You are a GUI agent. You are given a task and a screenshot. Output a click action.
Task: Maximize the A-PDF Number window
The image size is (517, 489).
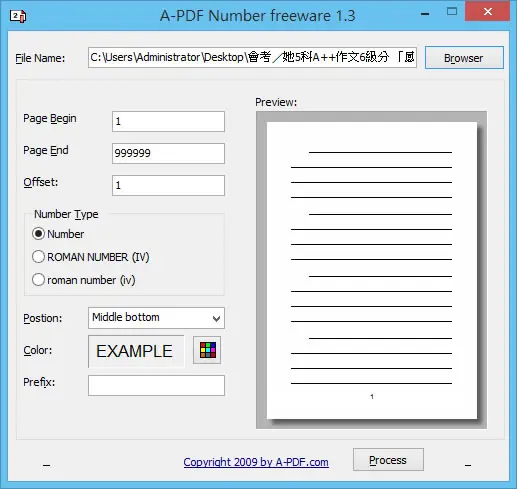(452, 12)
